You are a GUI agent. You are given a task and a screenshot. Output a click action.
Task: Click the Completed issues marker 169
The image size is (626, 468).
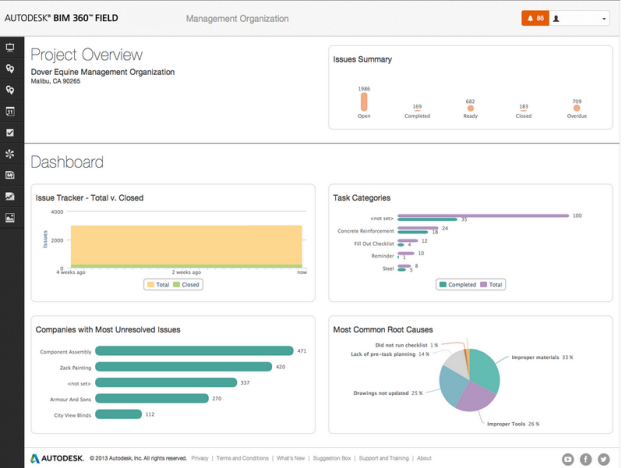pos(417,111)
